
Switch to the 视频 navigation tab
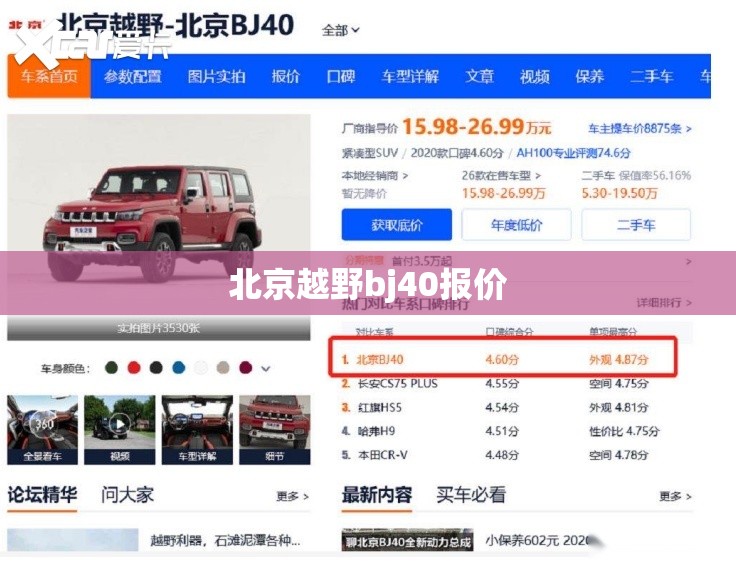[534, 76]
